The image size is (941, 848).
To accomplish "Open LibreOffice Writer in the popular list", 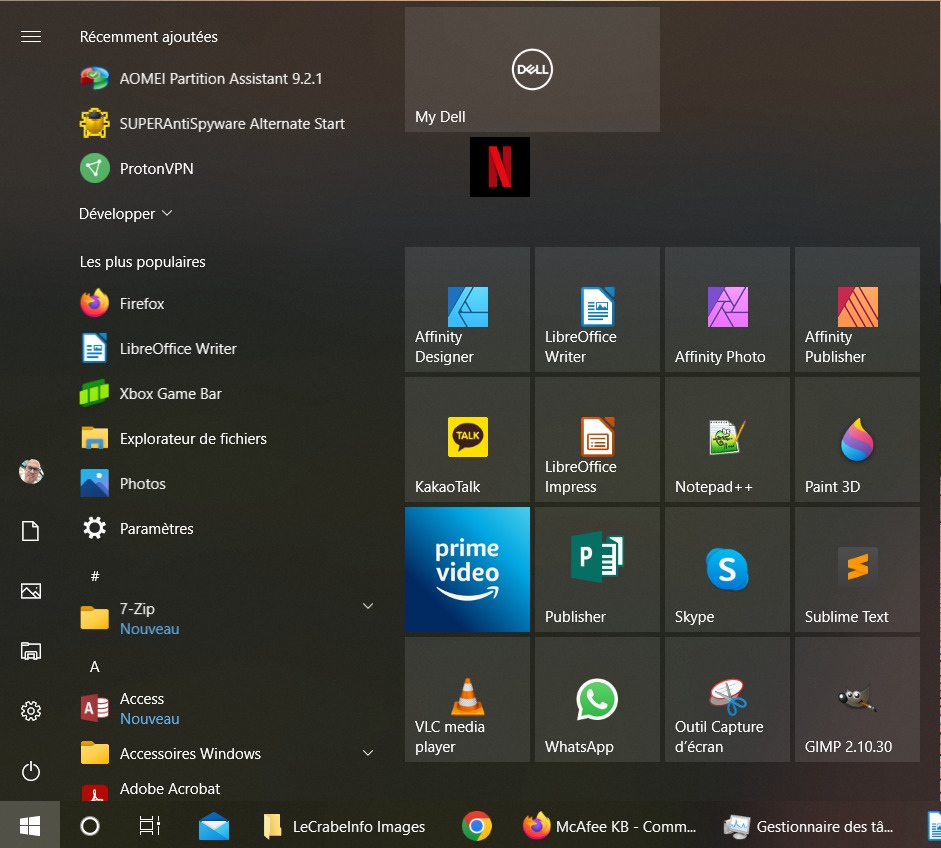I will pyautogui.click(x=228, y=349).
